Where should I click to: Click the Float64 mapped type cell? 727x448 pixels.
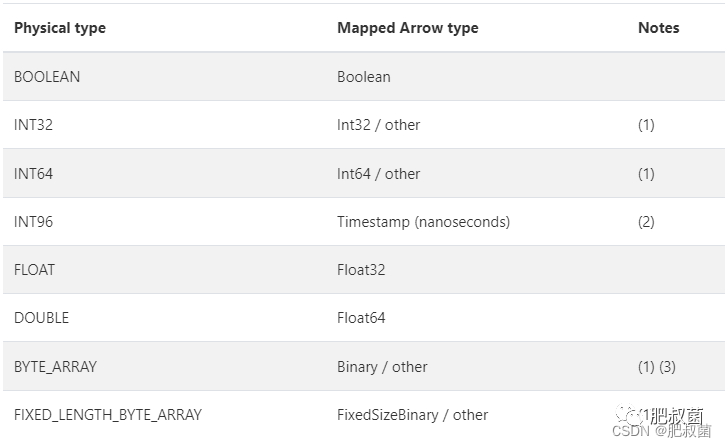click(361, 318)
